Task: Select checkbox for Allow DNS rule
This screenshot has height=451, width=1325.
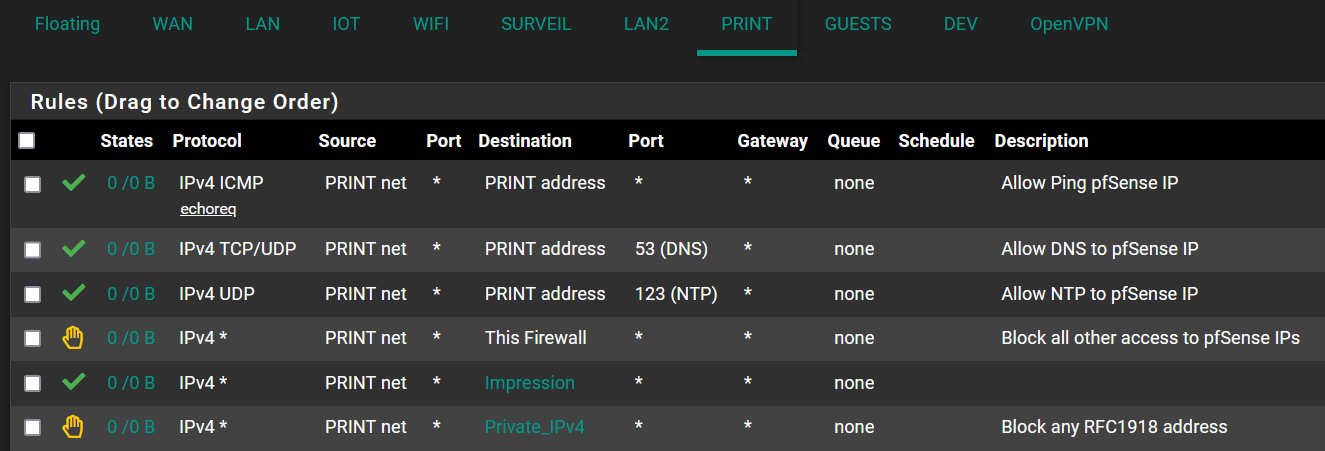Action: [33, 250]
